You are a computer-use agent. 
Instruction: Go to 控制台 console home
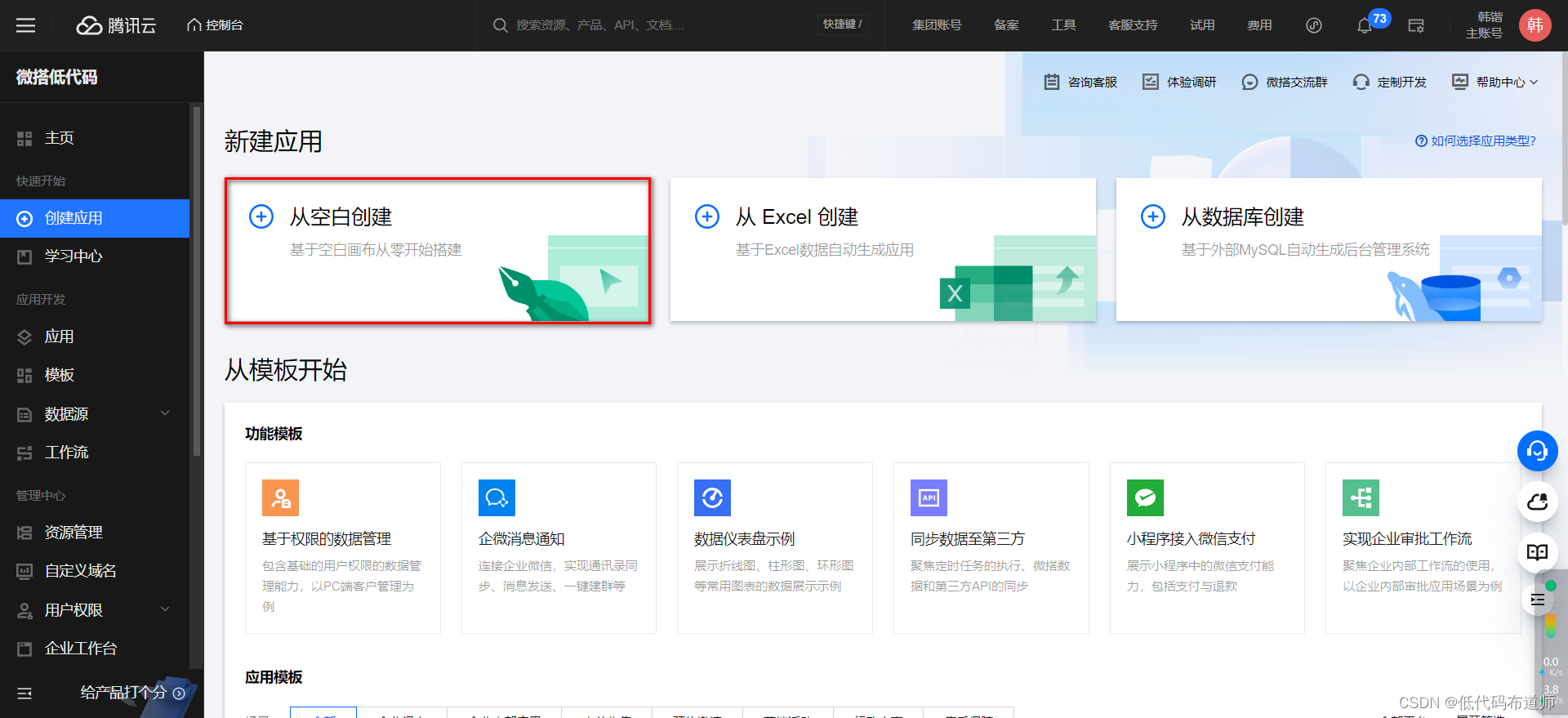tap(215, 25)
